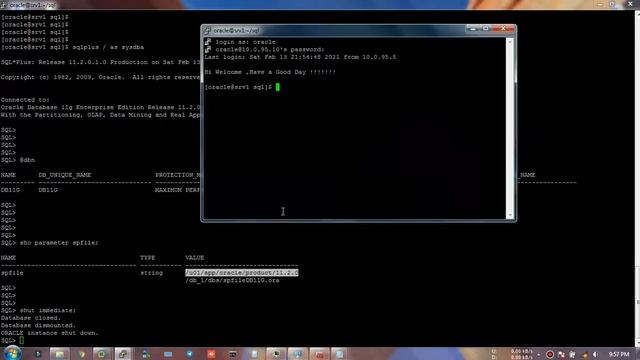
Task: Click the highlighted '/u01/app/oracle/product' path
Action: tap(242, 272)
